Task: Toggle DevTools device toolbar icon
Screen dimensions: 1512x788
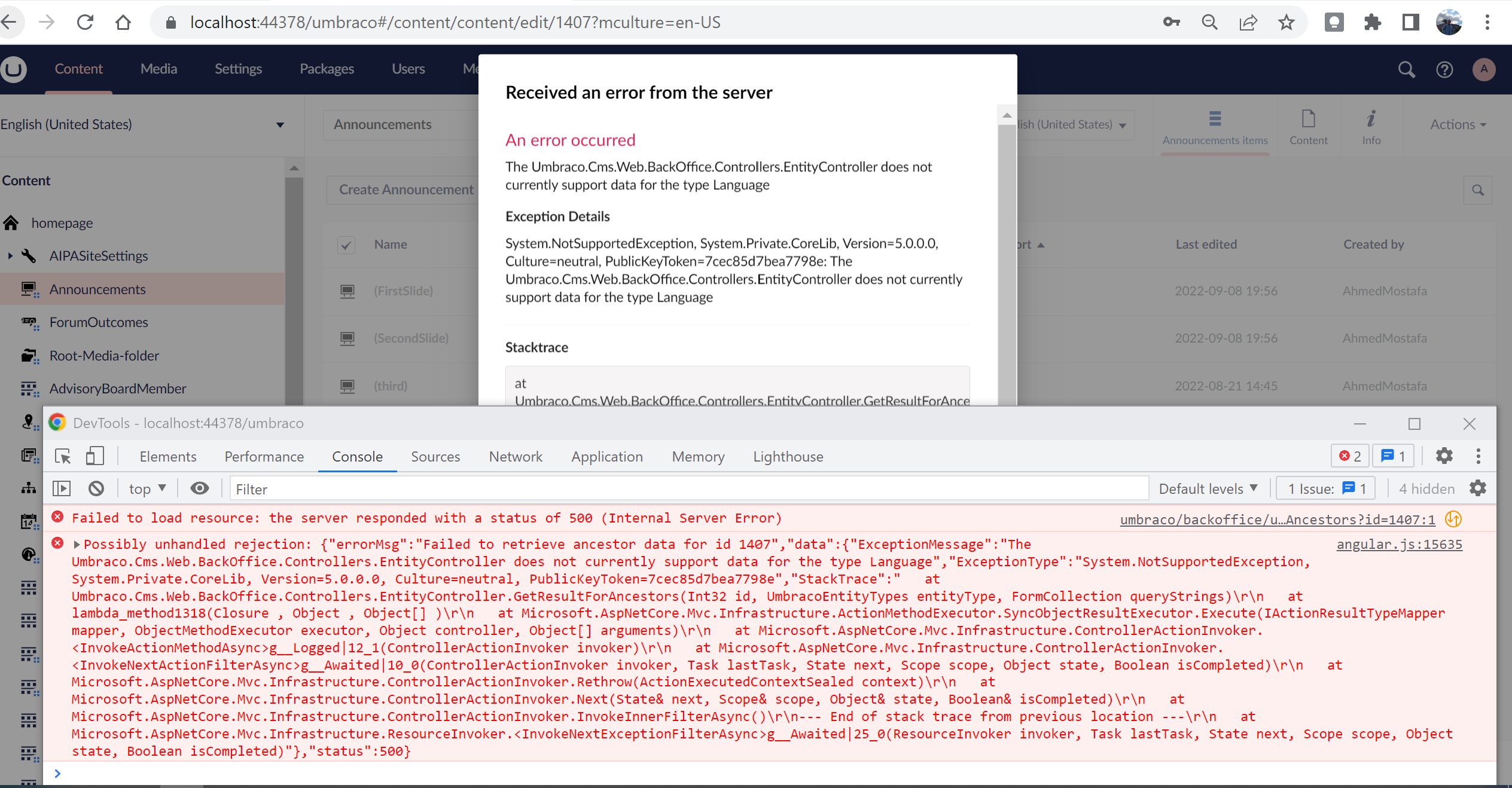Action: pyautogui.click(x=94, y=456)
